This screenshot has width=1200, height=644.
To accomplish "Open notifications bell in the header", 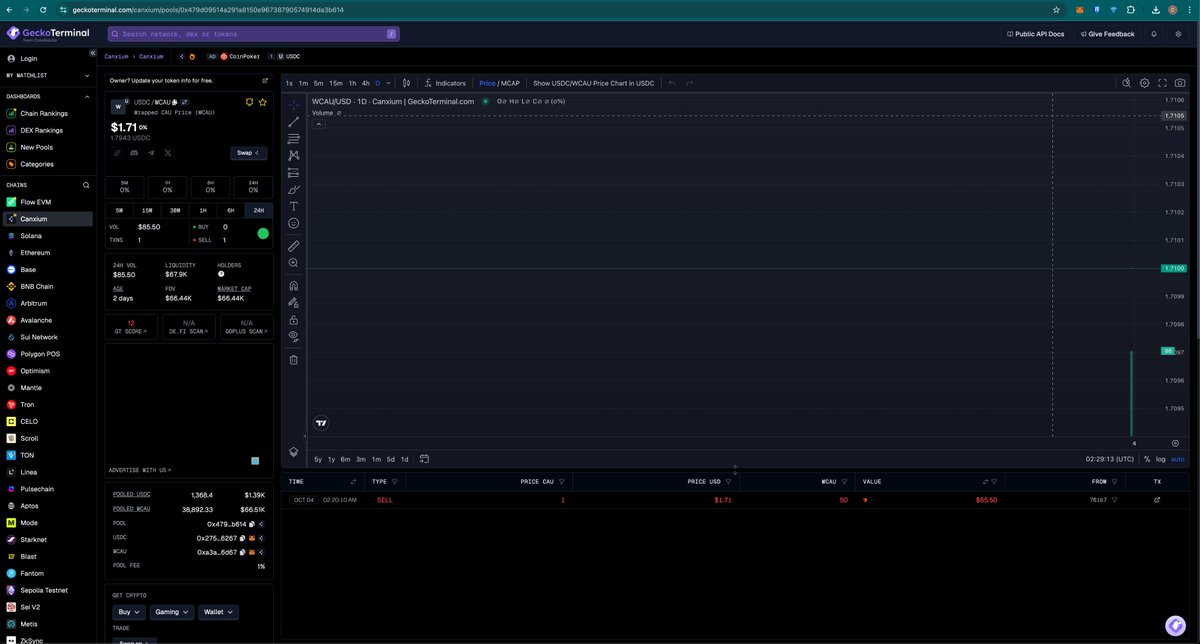I will click(1154, 34).
